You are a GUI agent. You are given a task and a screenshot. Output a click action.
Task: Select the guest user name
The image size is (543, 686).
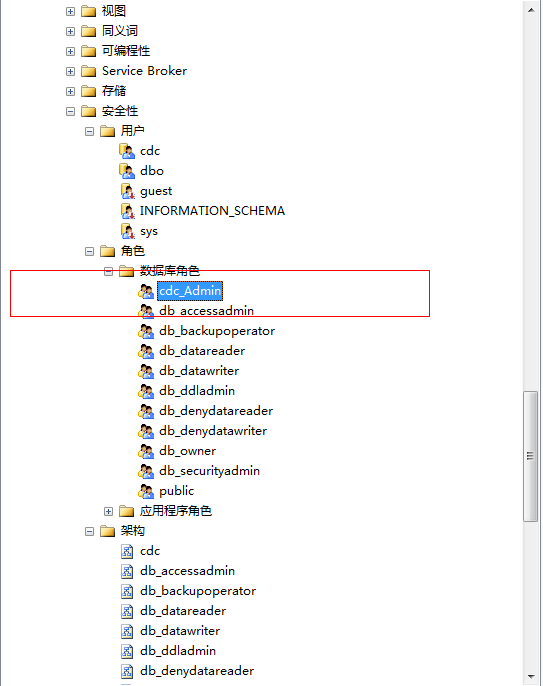pyautogui.click(x=156, y=192)
